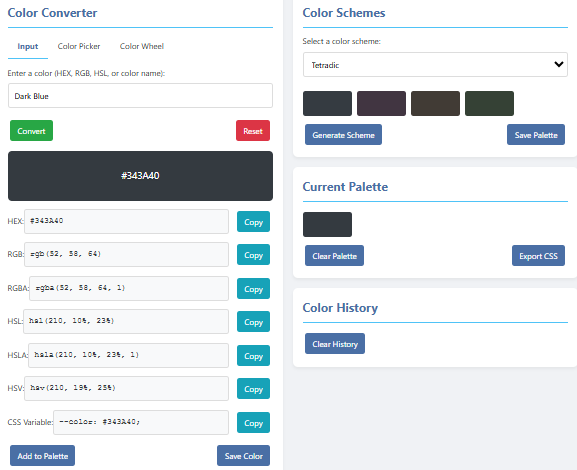Image resolution: width=577 pixels, height=470 pixels.
Task: Click Add to Palette button
Action: pos(42,456)
